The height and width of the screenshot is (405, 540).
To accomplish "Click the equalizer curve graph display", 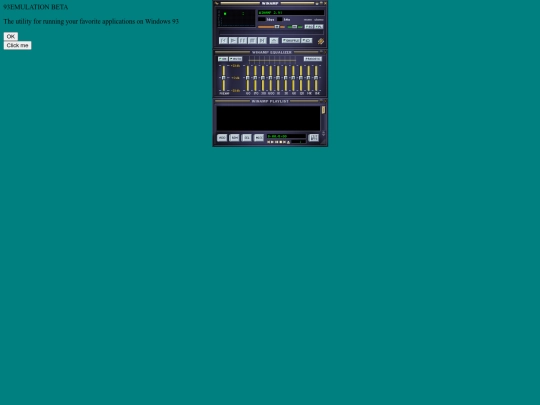I will click(x=272, y=60).
